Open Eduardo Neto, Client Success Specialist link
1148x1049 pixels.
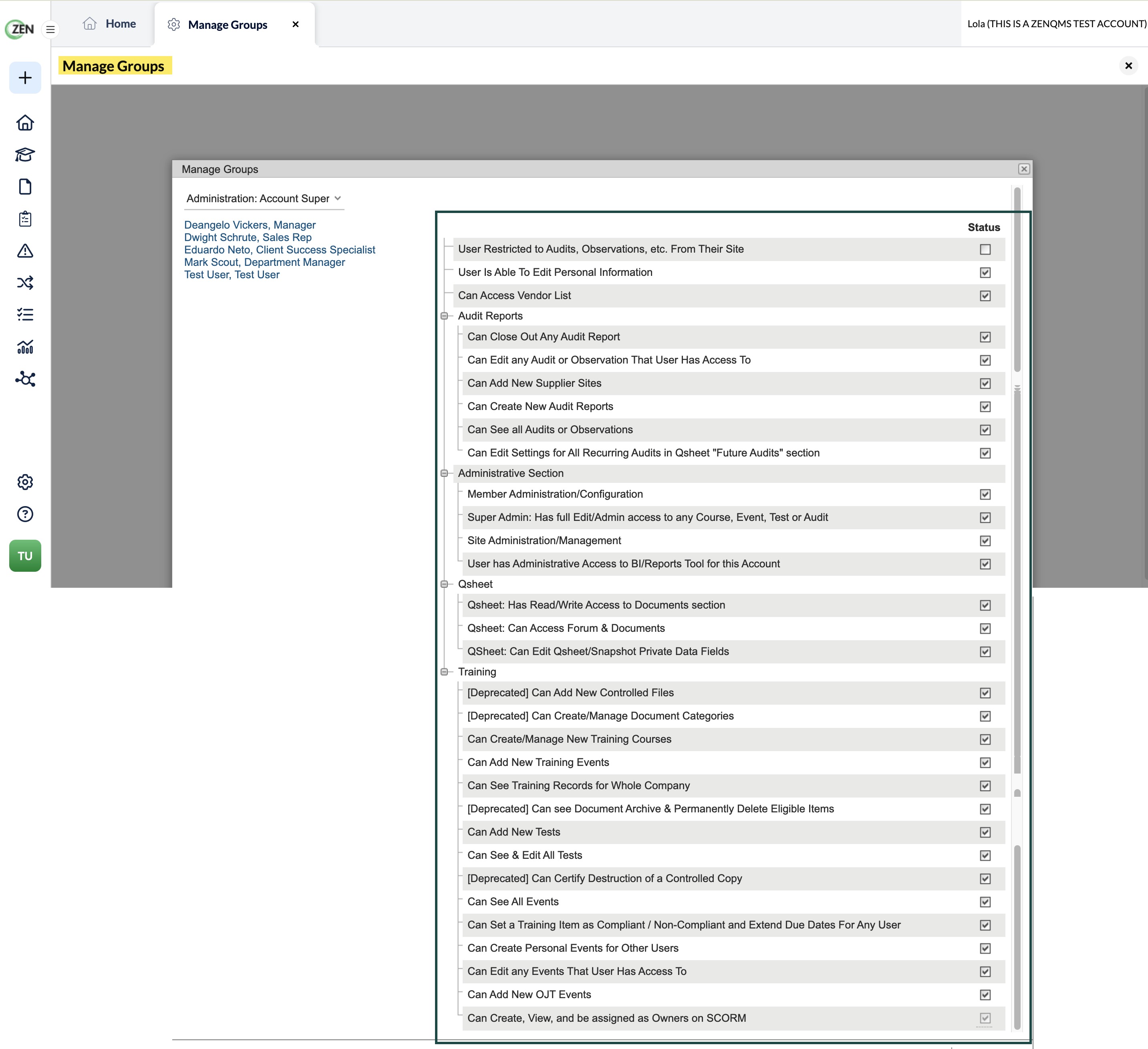(x=280, y=250)
